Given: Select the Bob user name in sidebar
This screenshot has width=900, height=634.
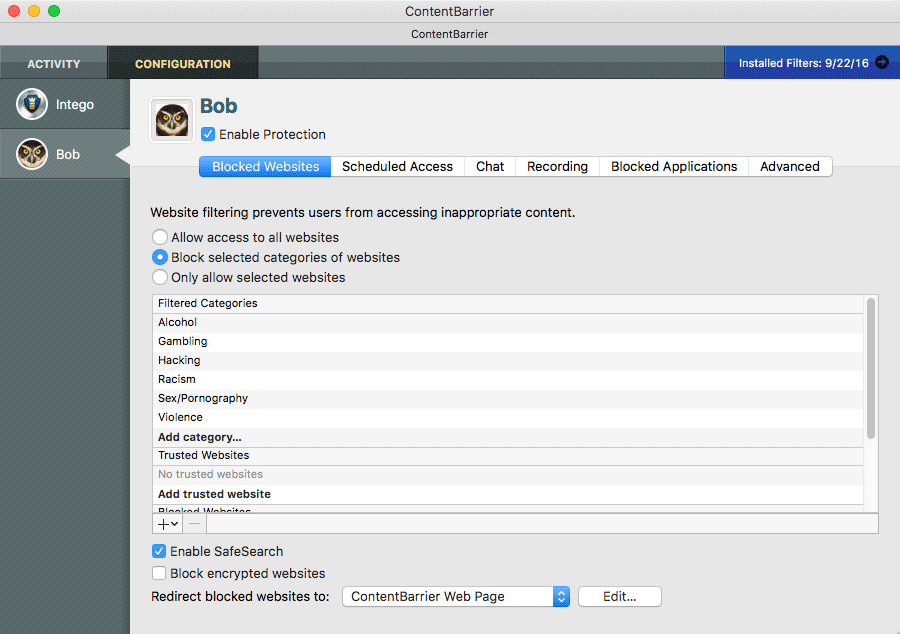Looking at the screenshot, I should (68, 154).
